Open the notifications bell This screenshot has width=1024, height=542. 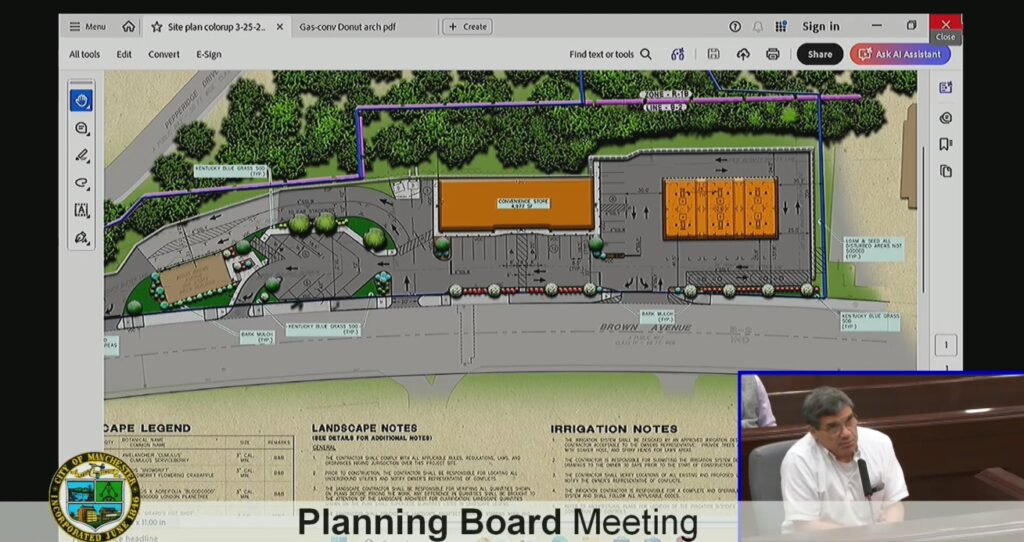coord(758,27)
